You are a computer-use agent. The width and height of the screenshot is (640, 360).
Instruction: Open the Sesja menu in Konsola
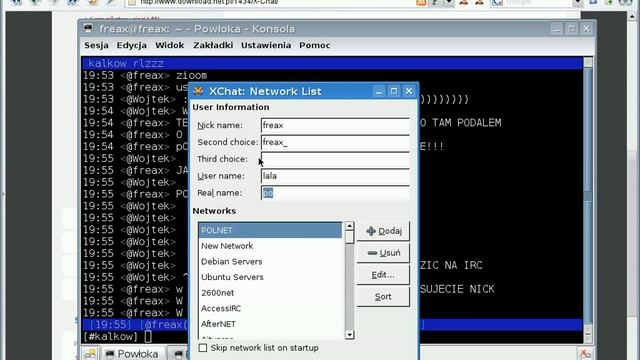pos(96,45)
